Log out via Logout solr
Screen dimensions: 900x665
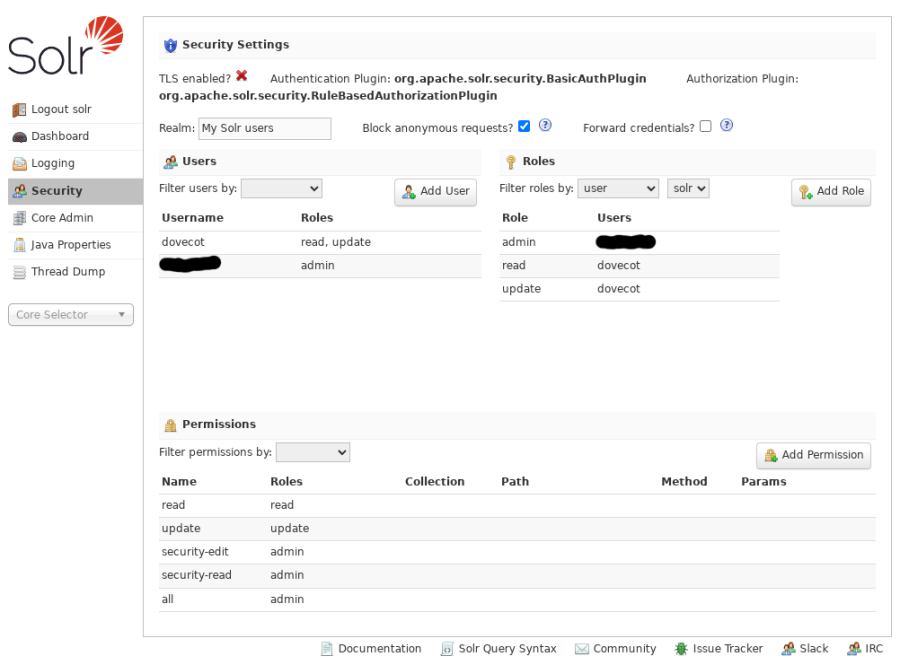[75, 110]
